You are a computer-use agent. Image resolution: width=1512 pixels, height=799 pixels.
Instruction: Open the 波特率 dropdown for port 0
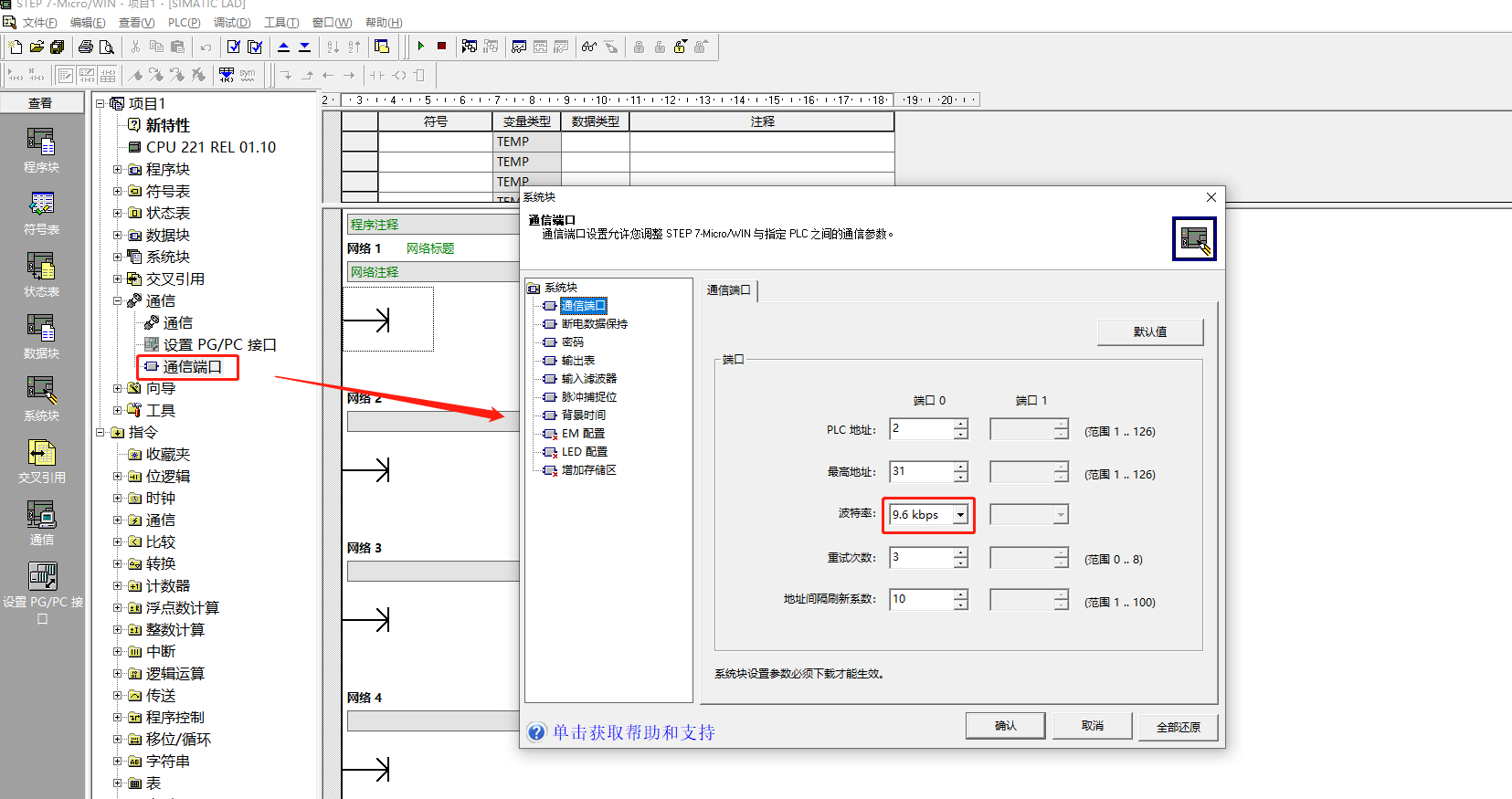[960, 515]
